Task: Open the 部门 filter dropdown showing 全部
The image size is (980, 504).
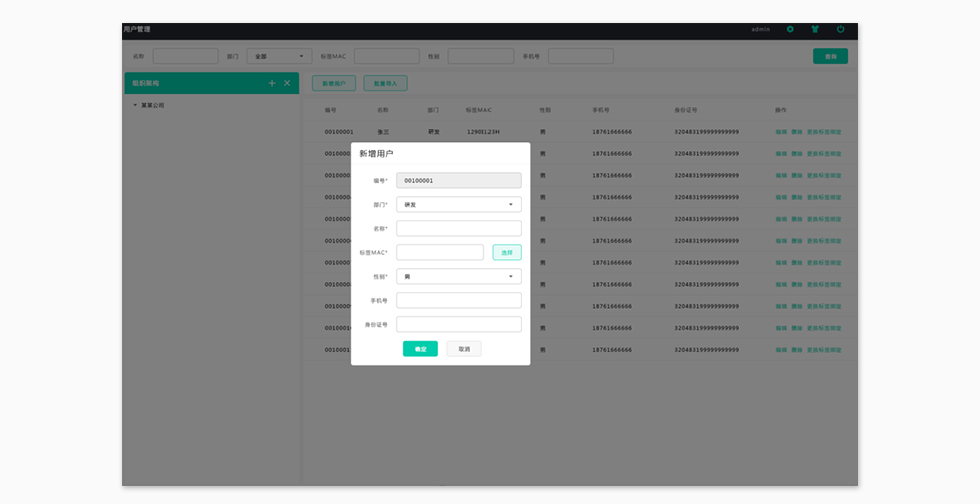Action: [279, 56]
